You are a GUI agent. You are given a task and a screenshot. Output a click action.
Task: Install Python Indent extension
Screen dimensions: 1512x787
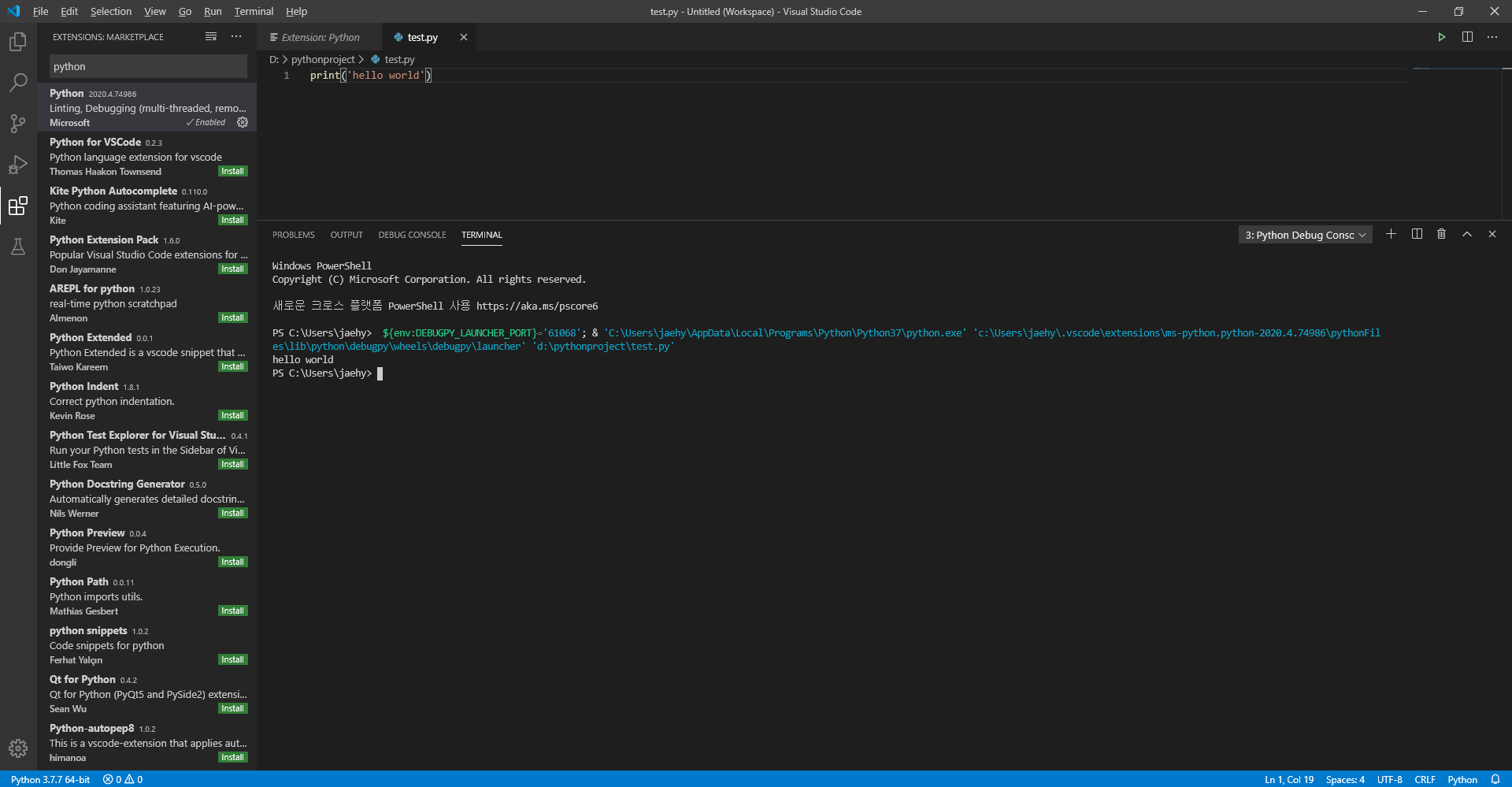(232, 415)
